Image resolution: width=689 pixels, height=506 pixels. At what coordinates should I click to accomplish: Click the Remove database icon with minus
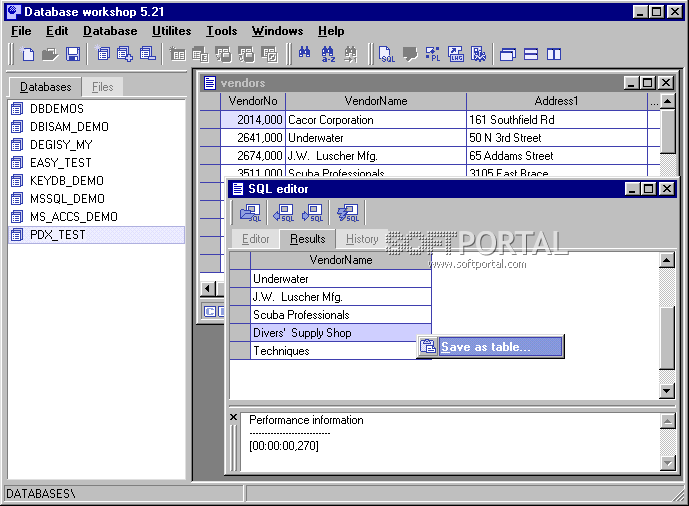click(x=148, y=54)
